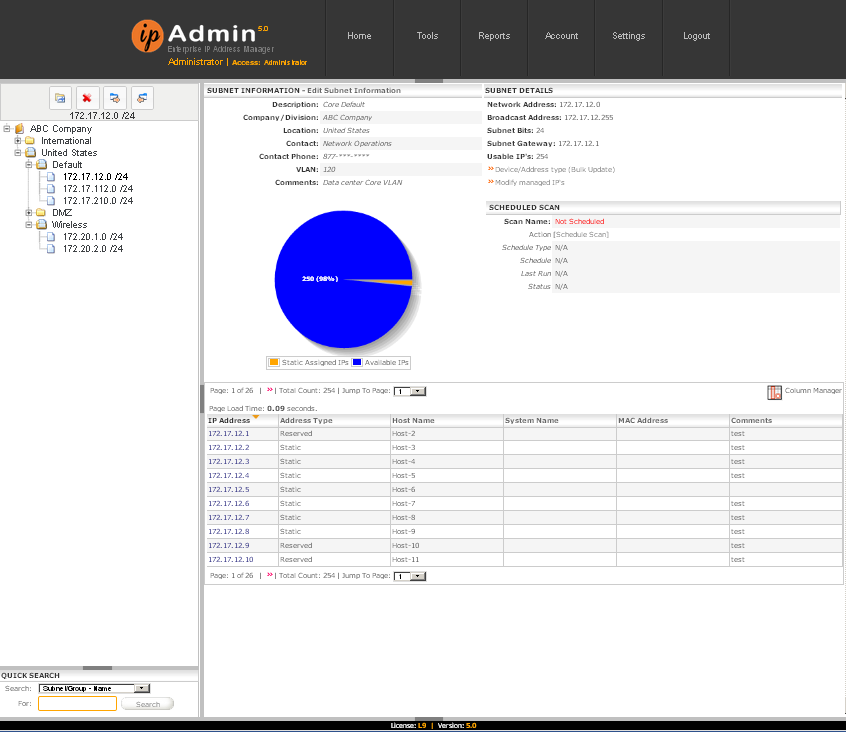Open the Account menu
This screenshot has width=846, height=732.
coord(561,36)
